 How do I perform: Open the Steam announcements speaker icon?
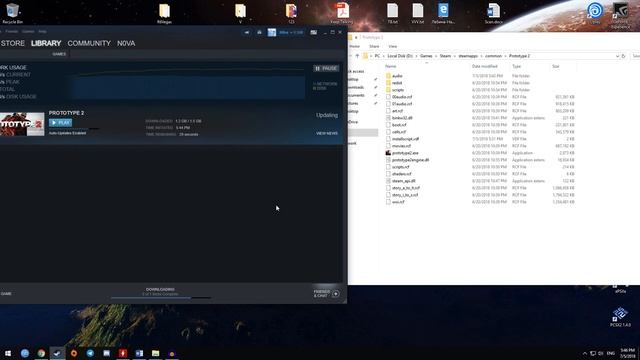247,32
